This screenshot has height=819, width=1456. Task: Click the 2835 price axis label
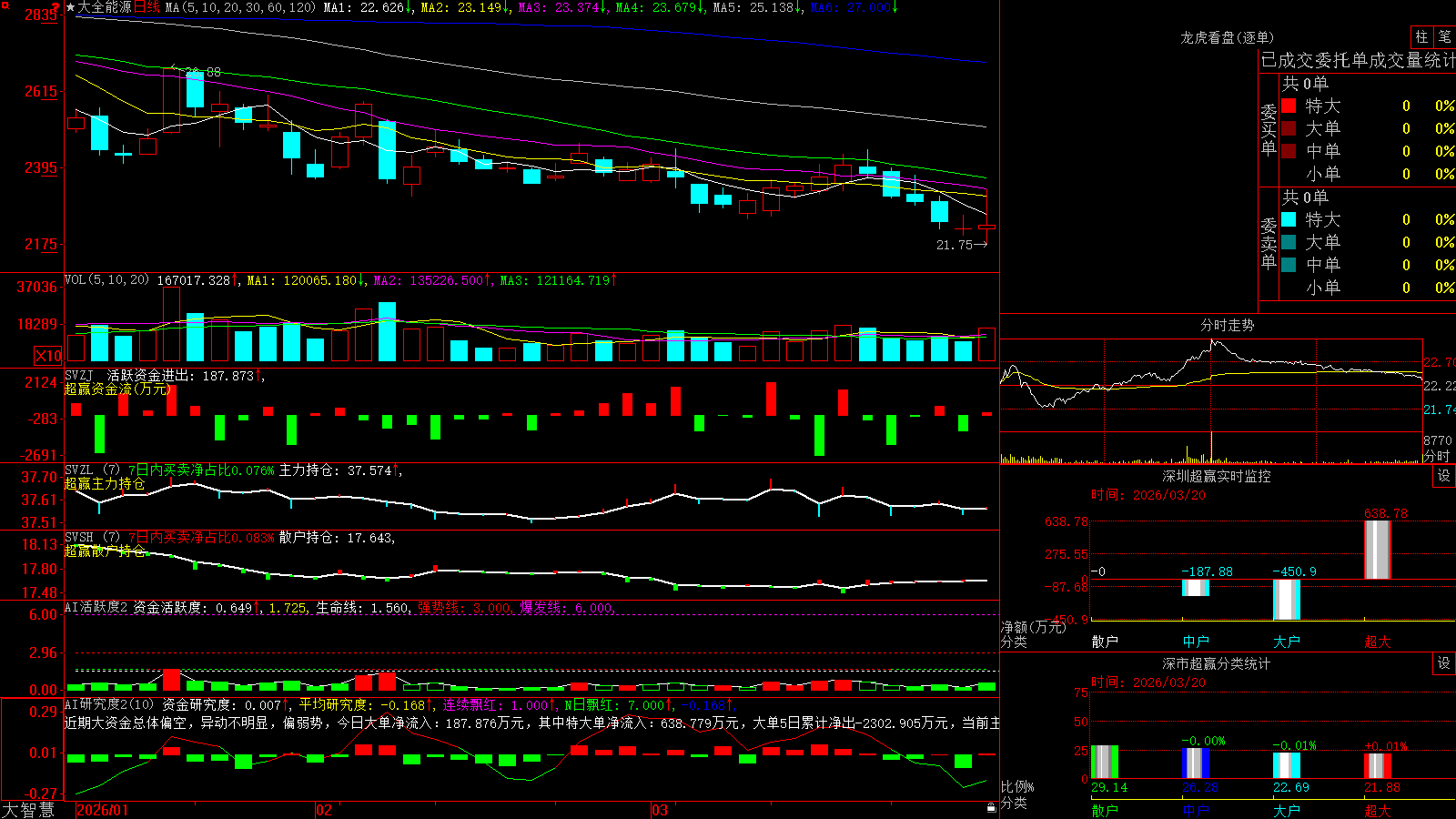point(39,15)
